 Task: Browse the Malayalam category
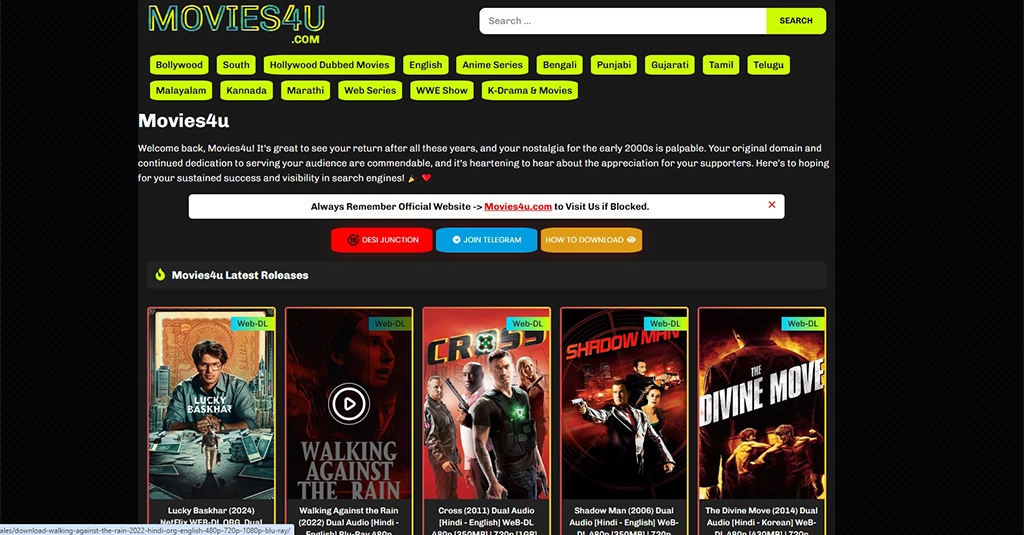[181, 90]
